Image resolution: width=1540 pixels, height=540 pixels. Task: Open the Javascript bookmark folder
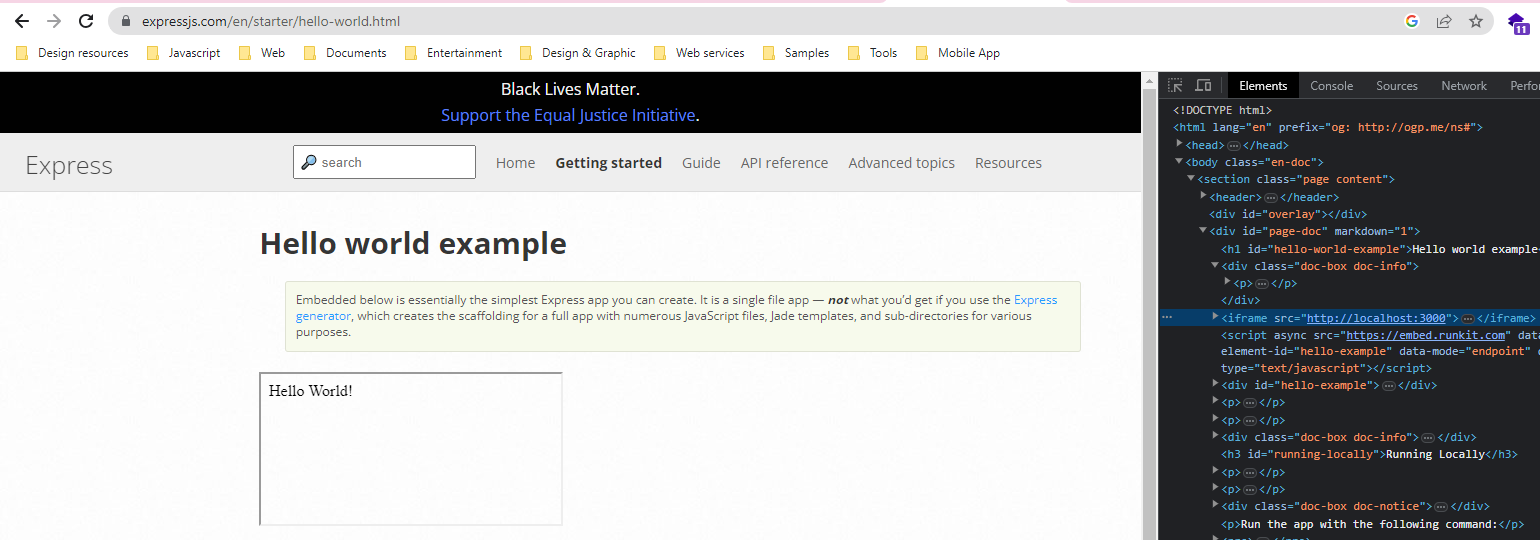click(x=183, y=53)
